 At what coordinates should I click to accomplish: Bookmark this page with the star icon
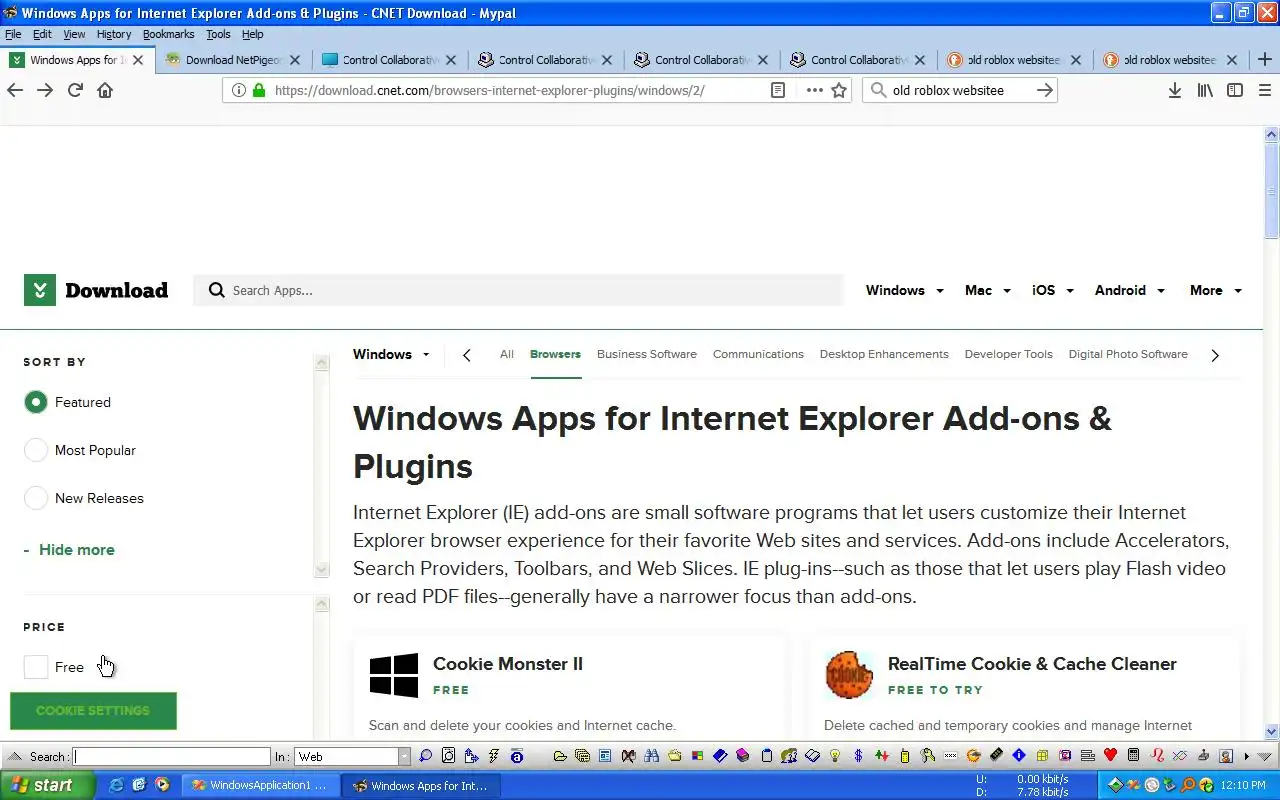click(839, 90)
